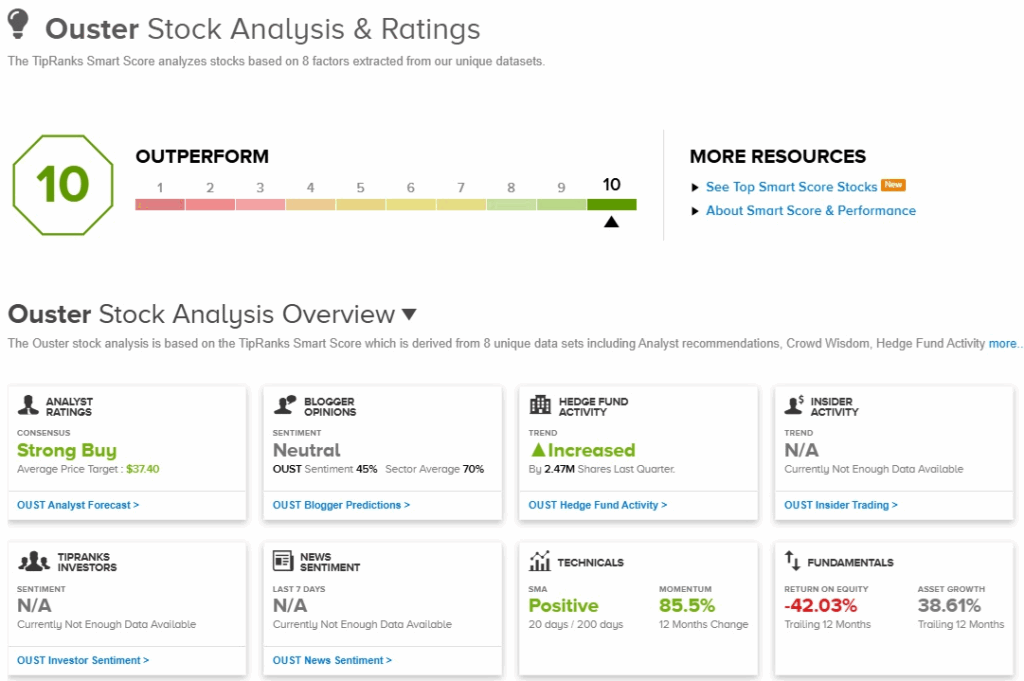Viewport: 1024px width, 681px height.
Task: Click the TipRanks Investors group icon
Action: click(x=34, y=561)
